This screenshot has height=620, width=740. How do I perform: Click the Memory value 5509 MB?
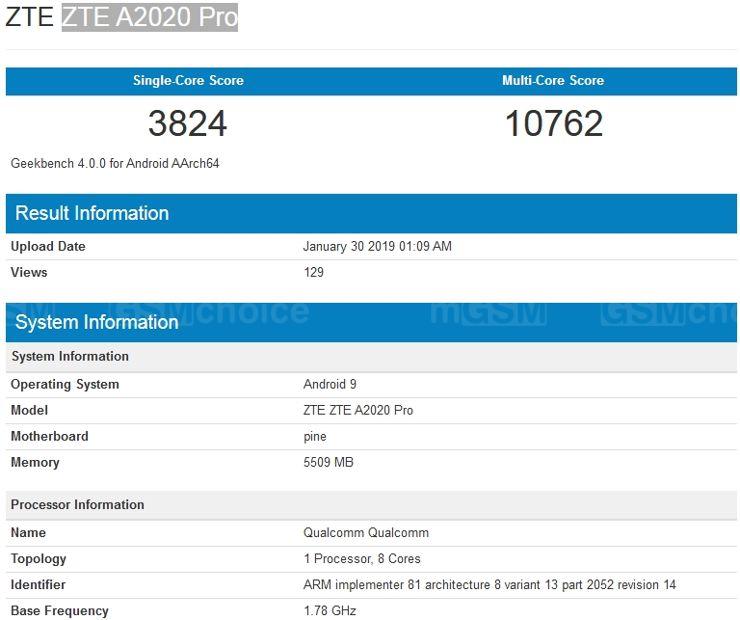coord(328,462)
